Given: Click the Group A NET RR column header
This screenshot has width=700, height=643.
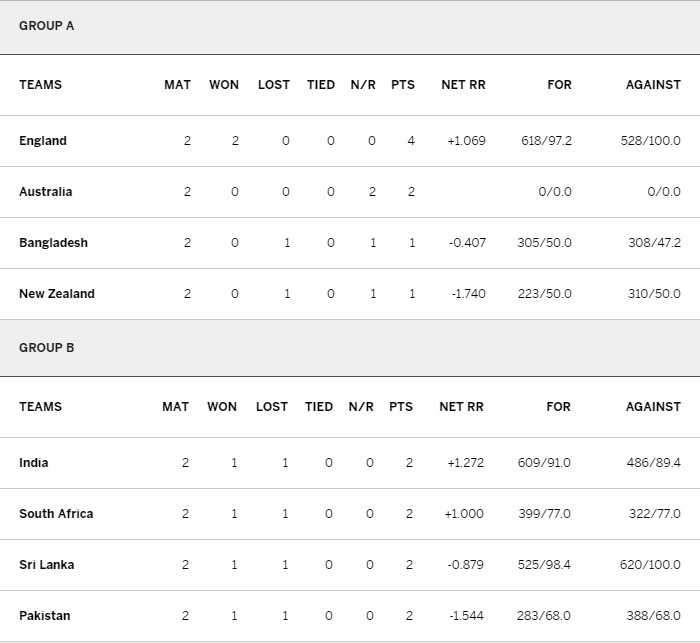Looking at the screenshot, I should click(463, 85).
